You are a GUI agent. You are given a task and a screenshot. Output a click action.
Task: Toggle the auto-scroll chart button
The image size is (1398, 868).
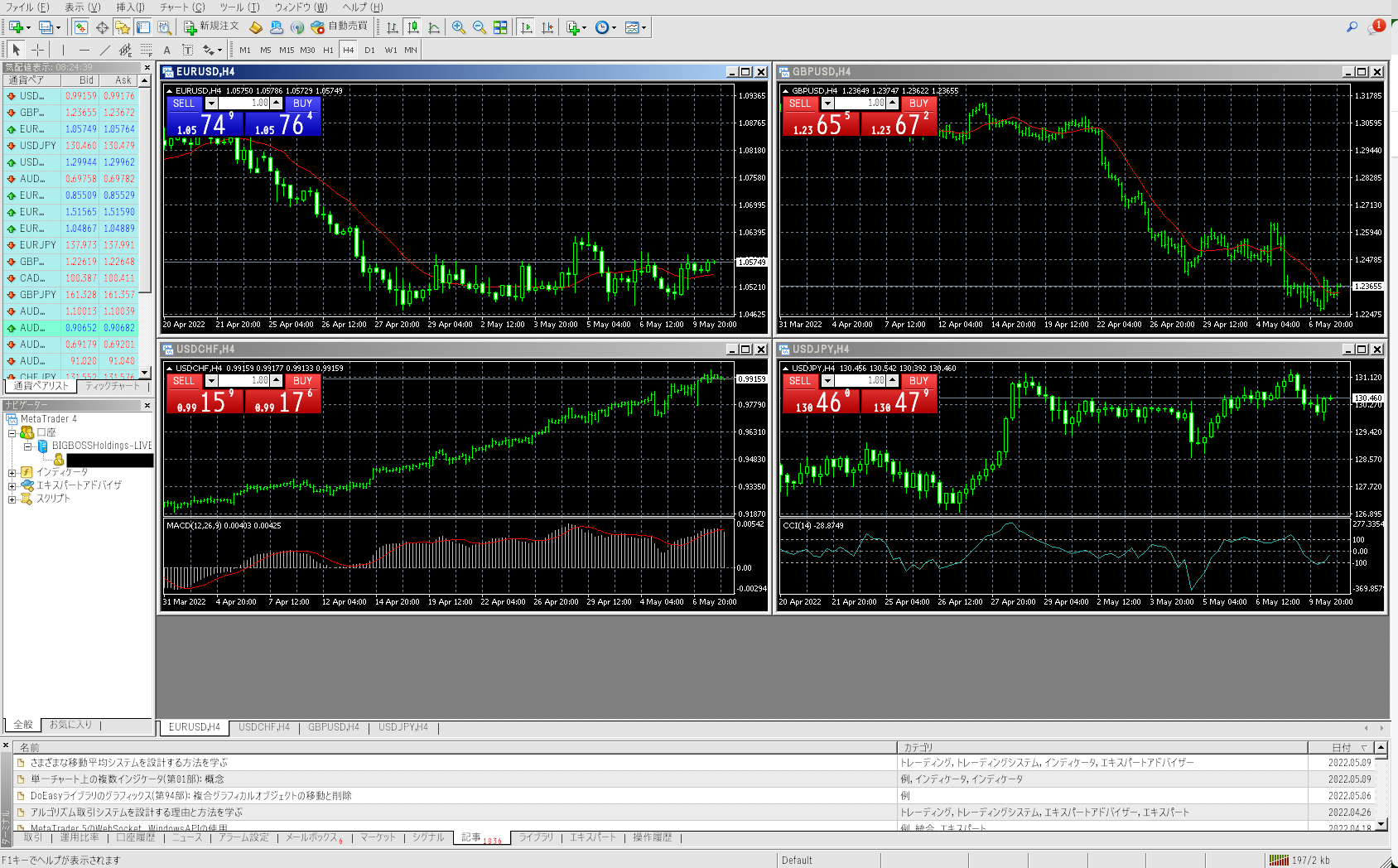click(x=526, y=27)
